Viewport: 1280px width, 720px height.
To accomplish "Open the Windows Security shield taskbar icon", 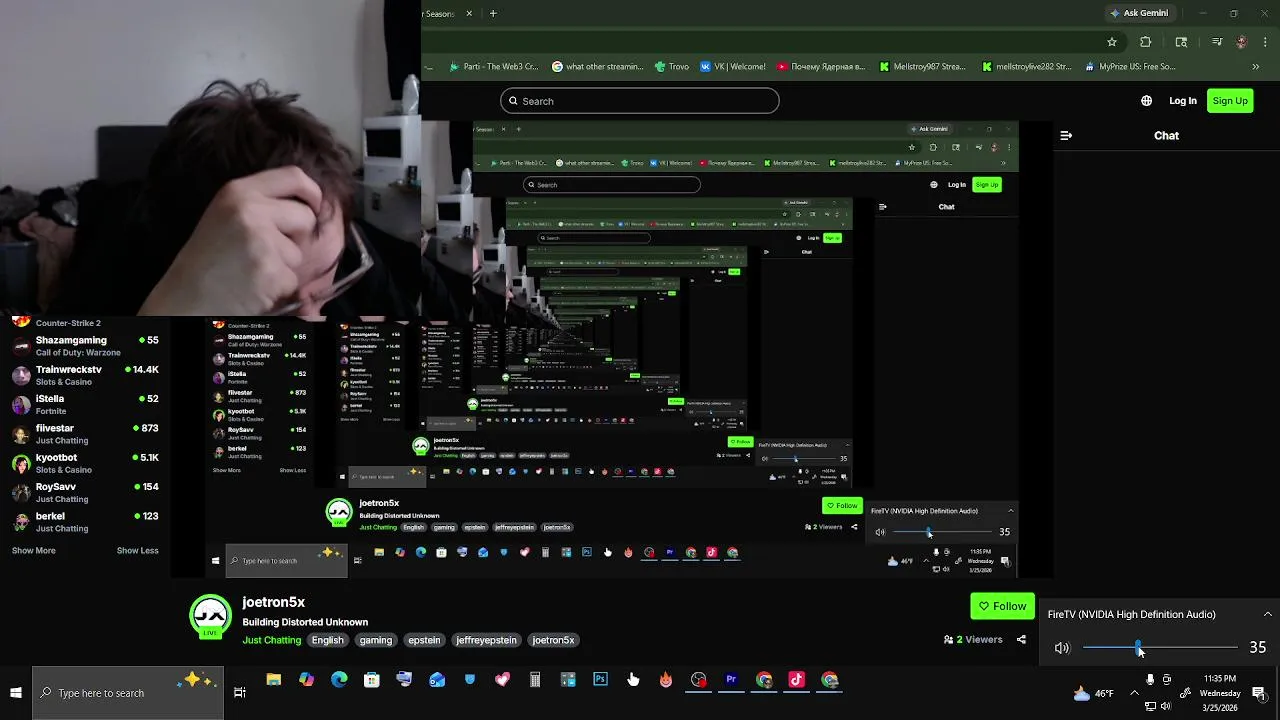I will 470,680.
